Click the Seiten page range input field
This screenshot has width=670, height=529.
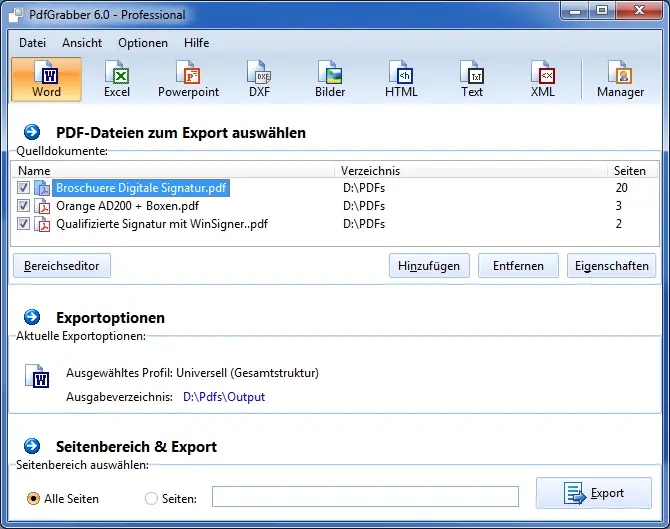[365, 497]
